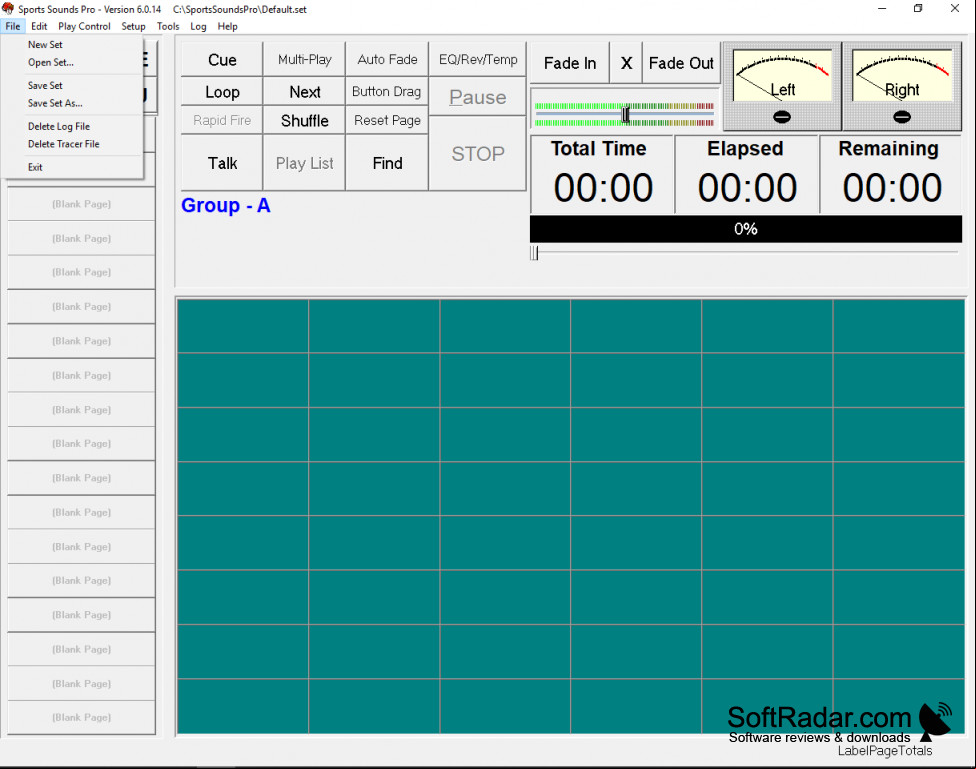The width and height of the screenshot is (976, 769).
Task: Choose New Set from the File menu
Action: coord(72,45)
